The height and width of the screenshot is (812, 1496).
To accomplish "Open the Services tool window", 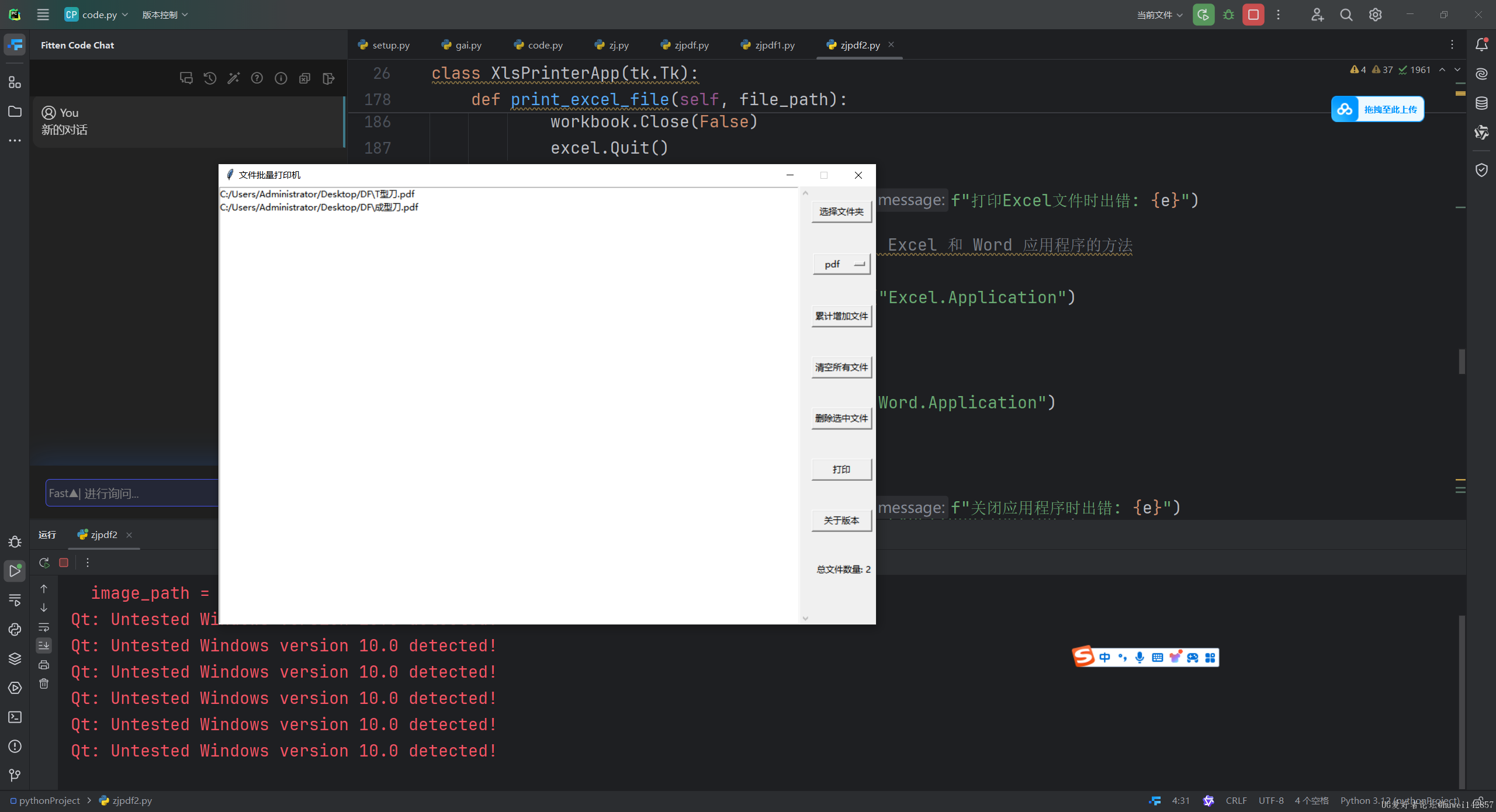I will (x=15, y=688).
